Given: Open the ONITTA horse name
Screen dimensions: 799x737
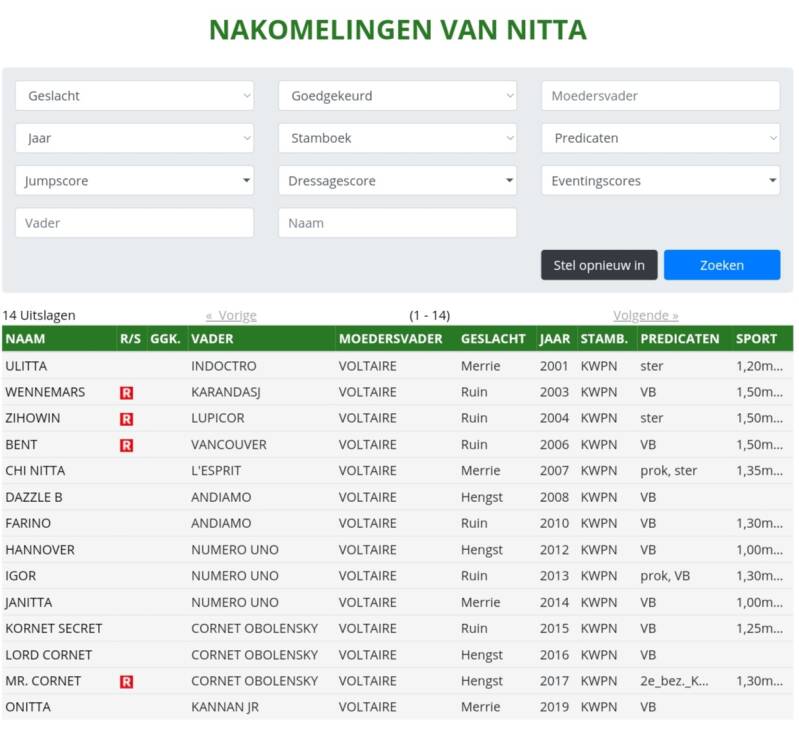Looking at the screenshot, I should [x=28, y=707].
